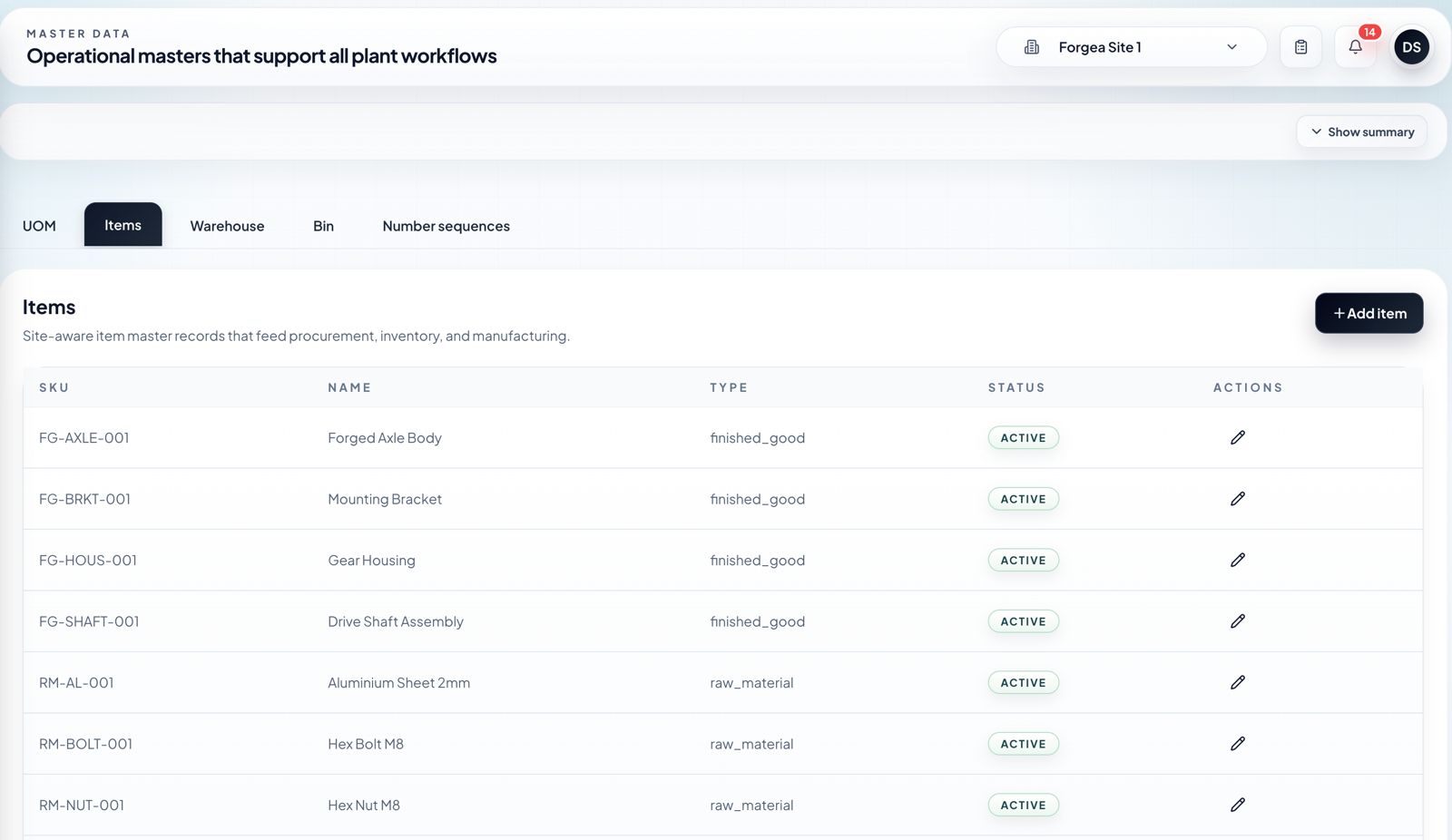Viewport: 1452px width, 840px height.
Task: Open the notifications bell
Action: (1355, 47)
